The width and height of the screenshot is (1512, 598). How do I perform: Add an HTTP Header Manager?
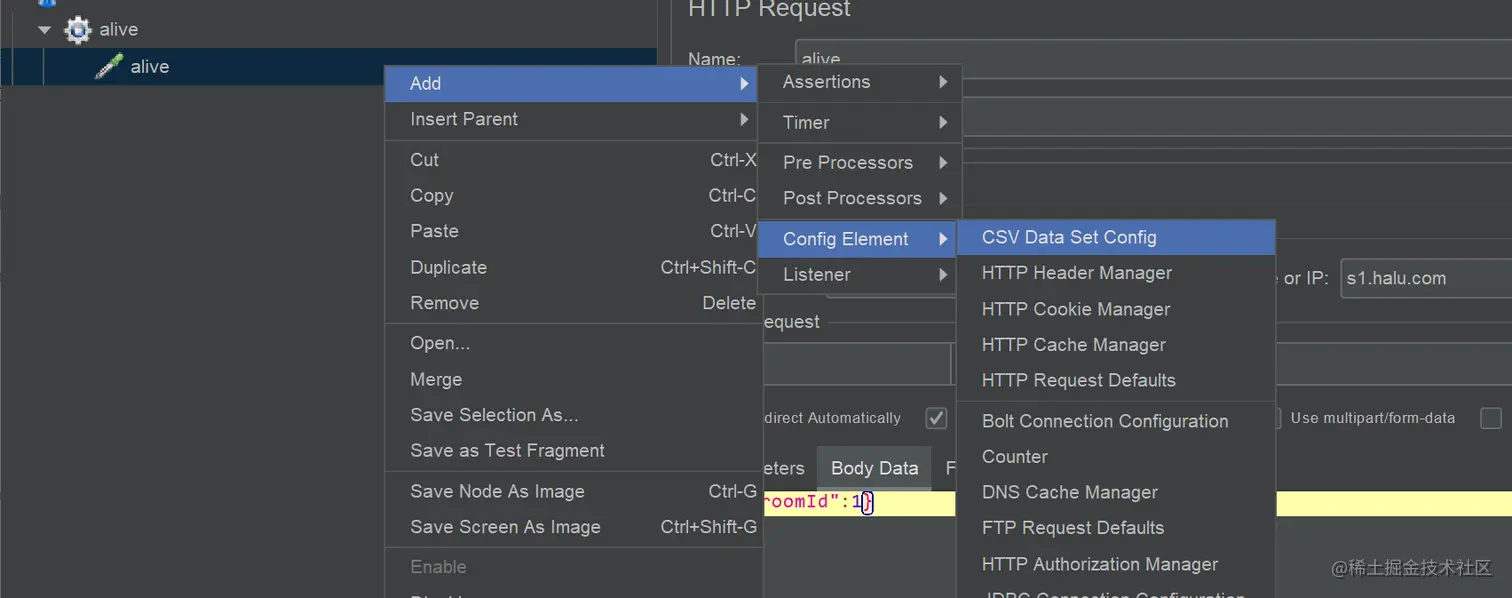pyautogui.click(x=1076, y=273)
